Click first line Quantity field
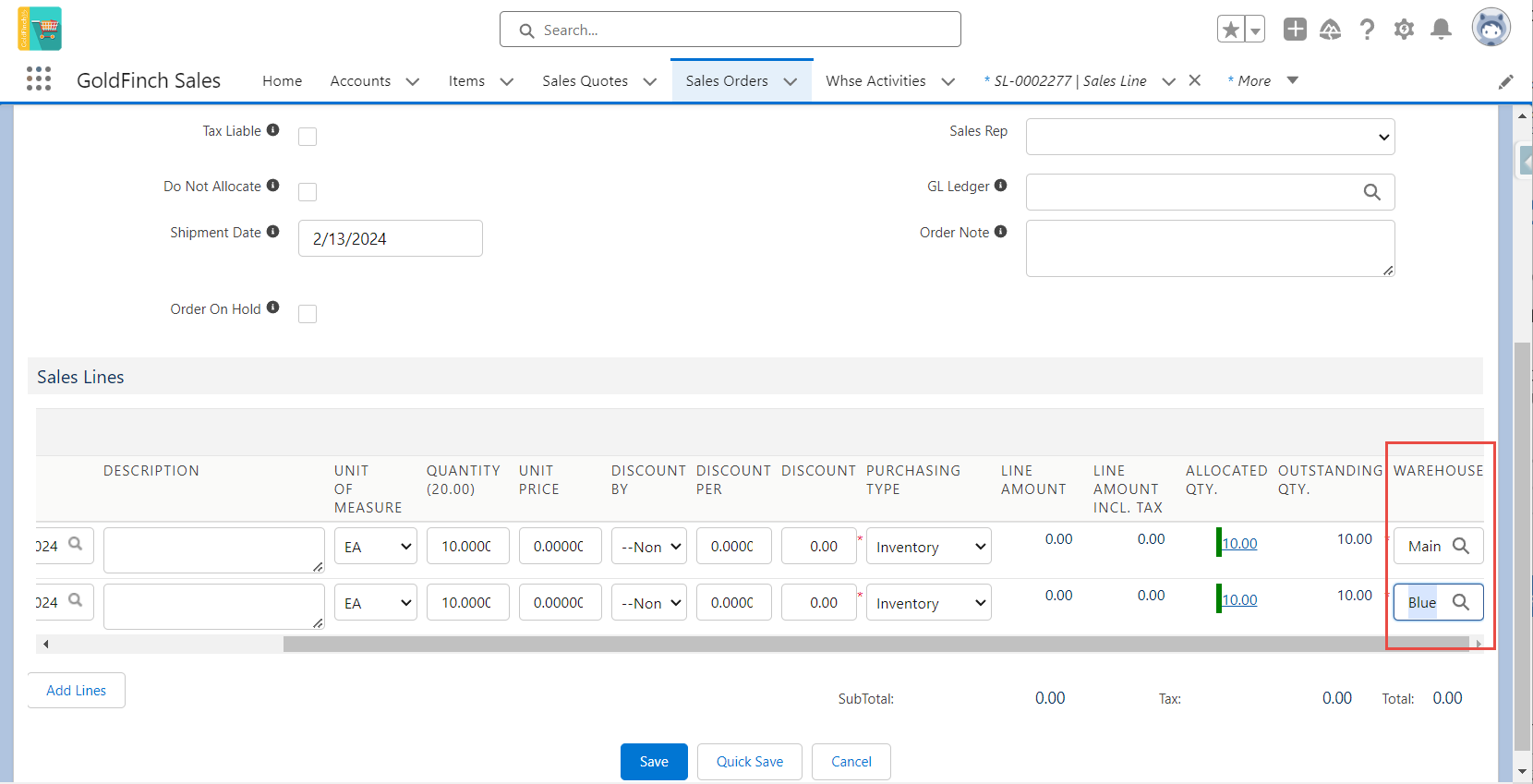Image resolution: width=1533 pixels, height=784 pixels. click(x=468, y=546)
